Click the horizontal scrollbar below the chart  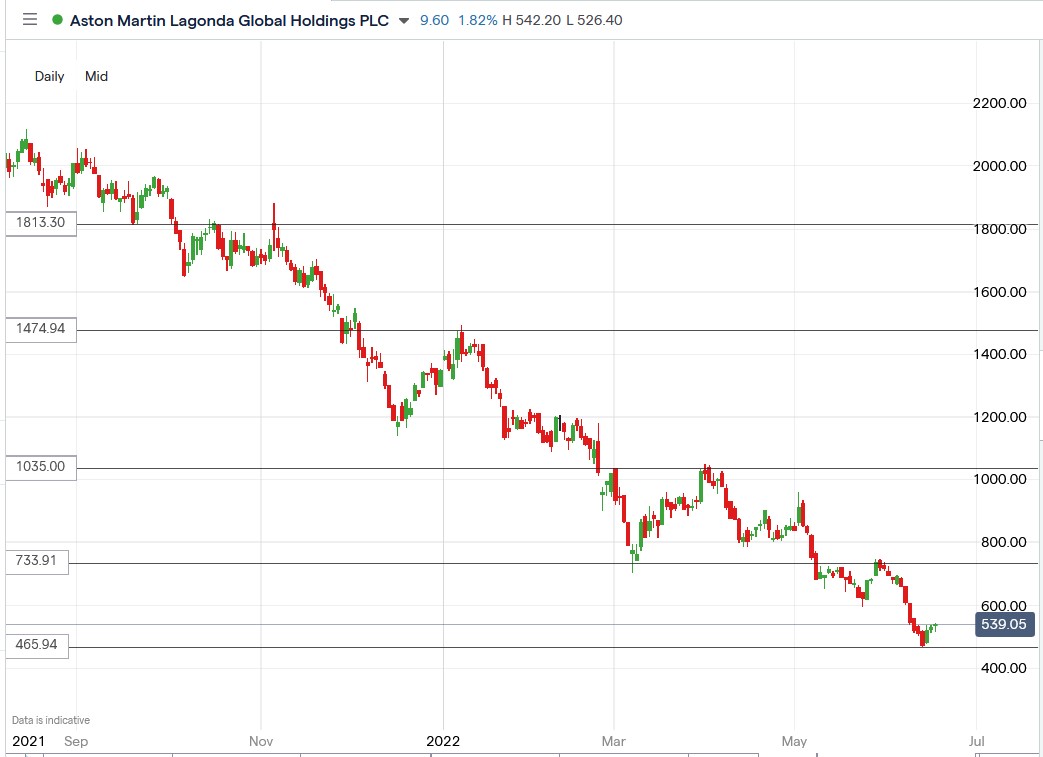click(x=520, y=755)
